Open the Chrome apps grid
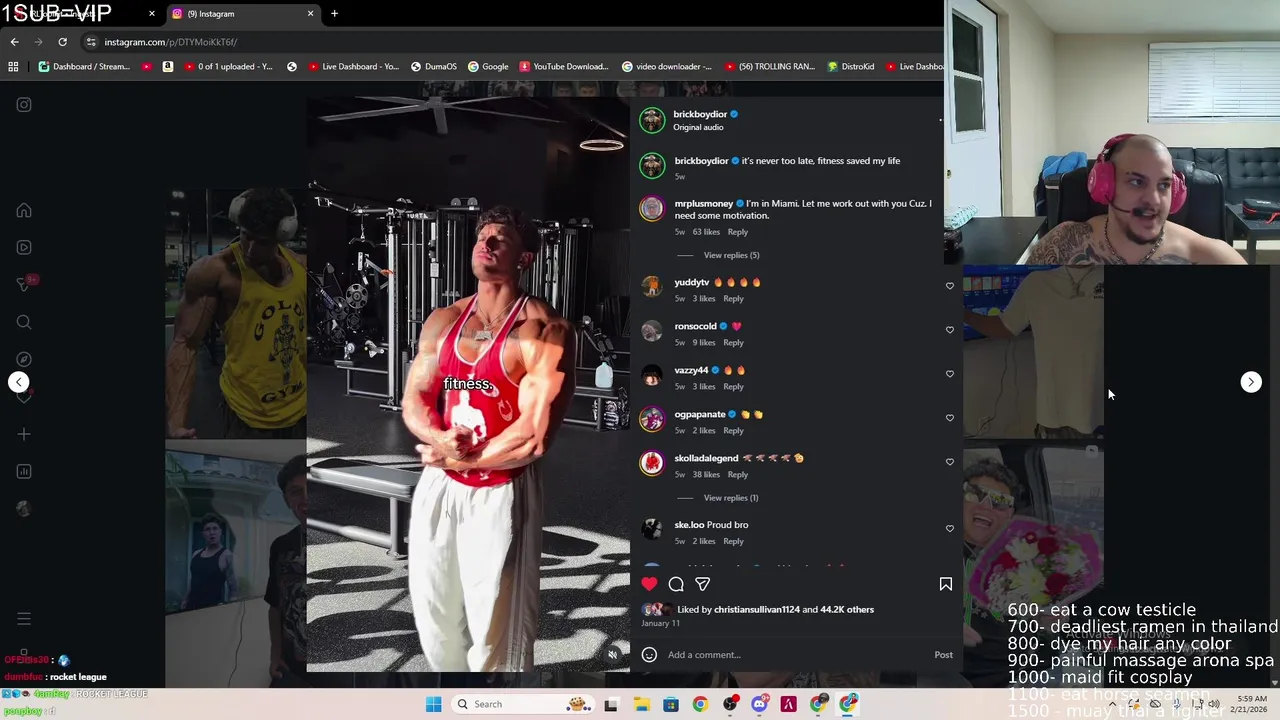Viewport: 1280px width, 720px height. coord(13,67)
